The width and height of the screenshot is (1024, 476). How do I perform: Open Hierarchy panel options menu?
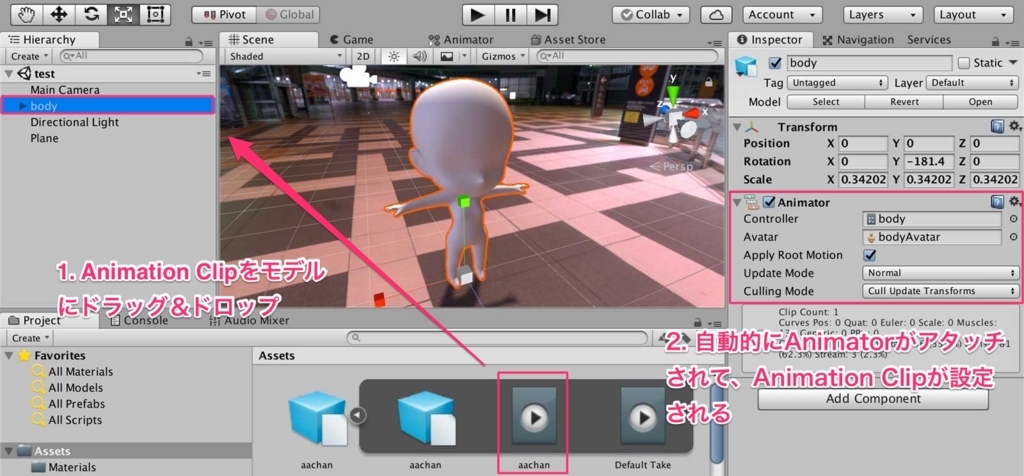206,42
